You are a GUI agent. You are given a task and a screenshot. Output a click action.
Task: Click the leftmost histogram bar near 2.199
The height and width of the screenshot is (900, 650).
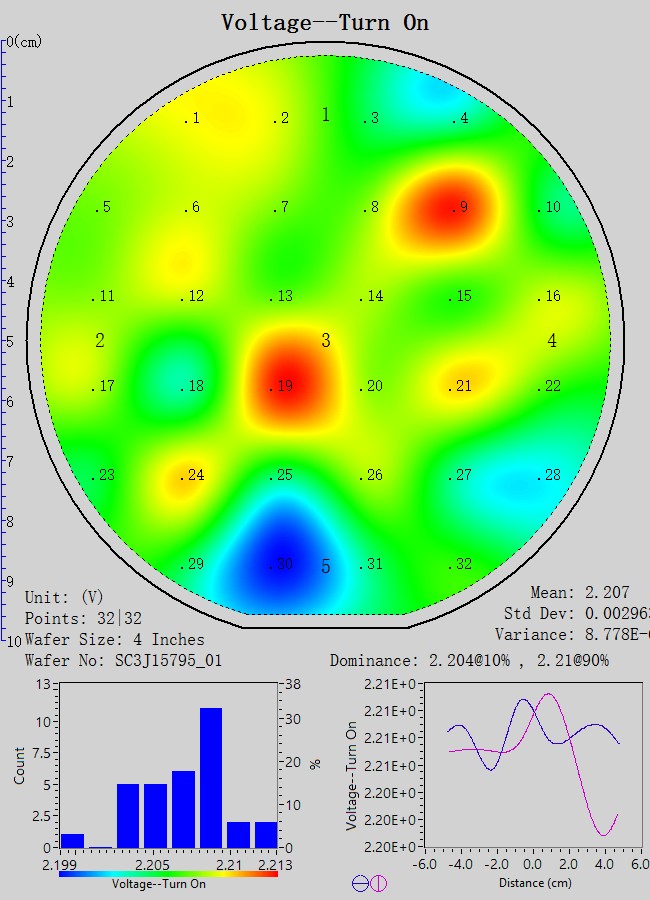(72, 840)
